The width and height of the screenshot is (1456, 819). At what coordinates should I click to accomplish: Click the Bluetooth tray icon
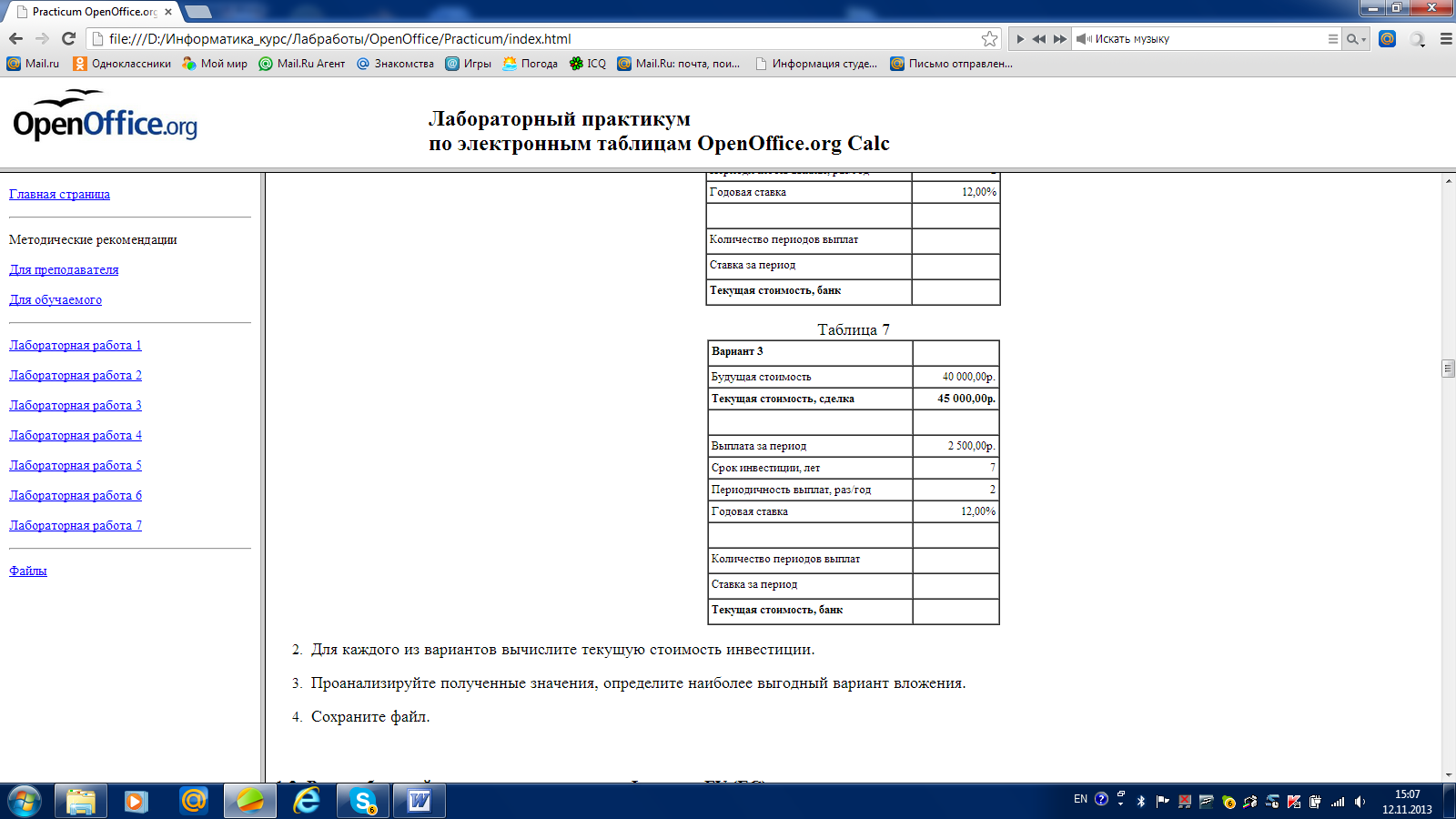click(x=1141, y=801)
